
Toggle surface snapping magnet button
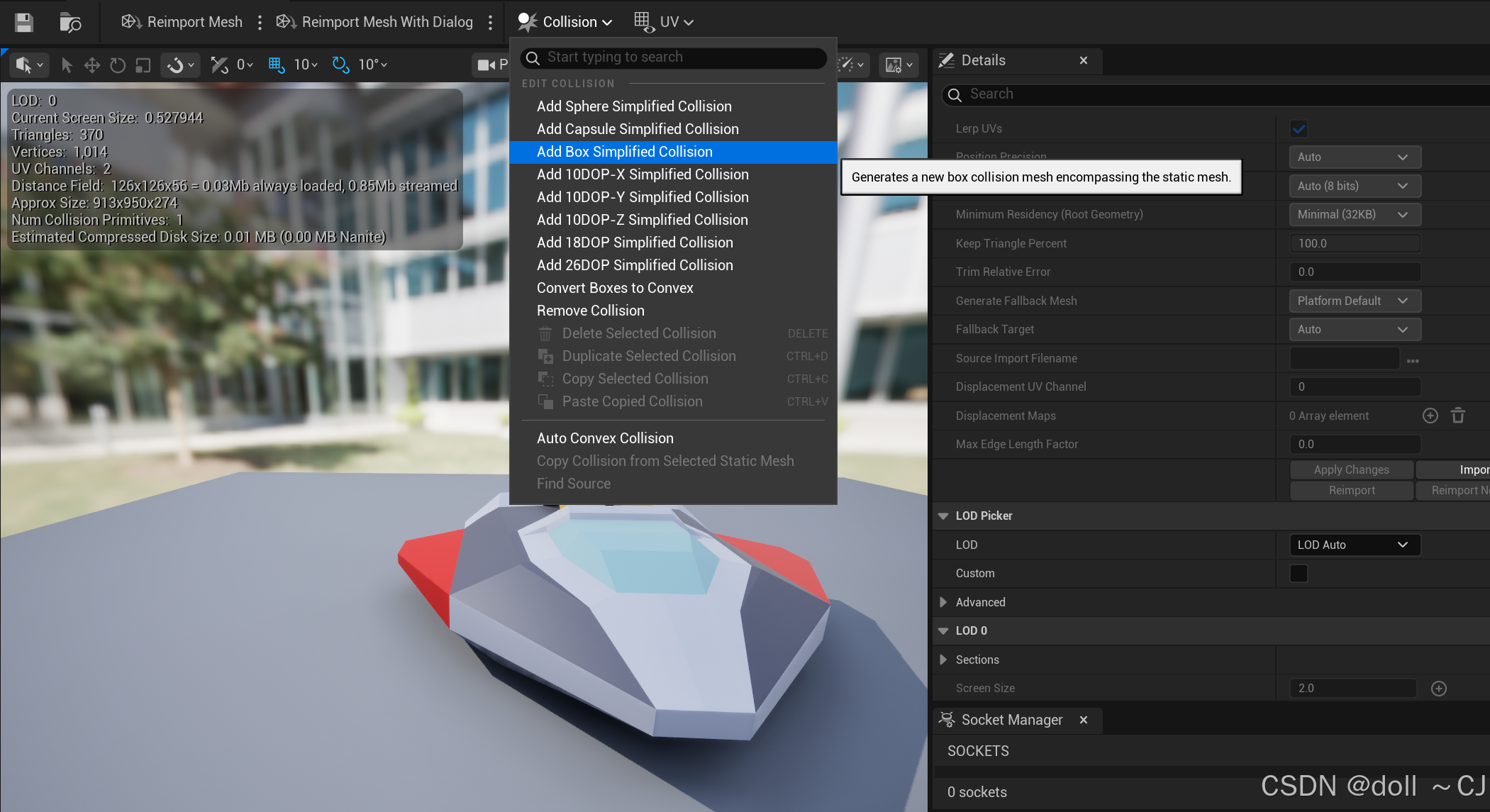[x=175, y=65]
